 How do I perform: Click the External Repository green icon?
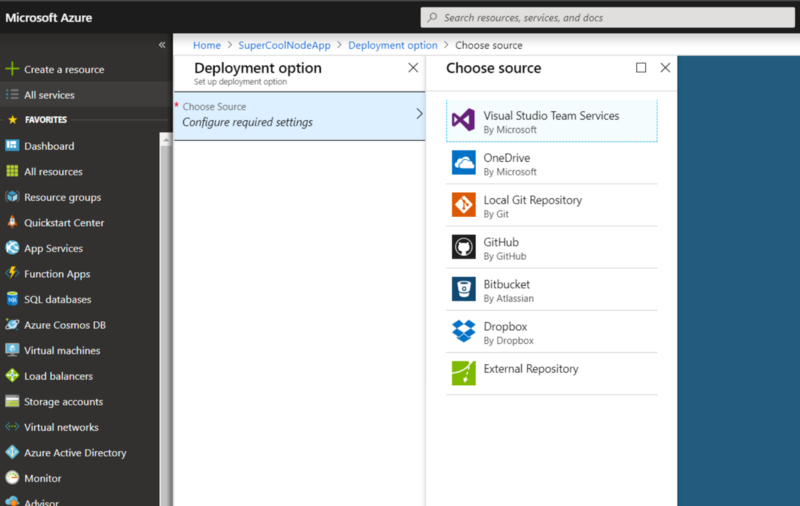tap(463, 373)
